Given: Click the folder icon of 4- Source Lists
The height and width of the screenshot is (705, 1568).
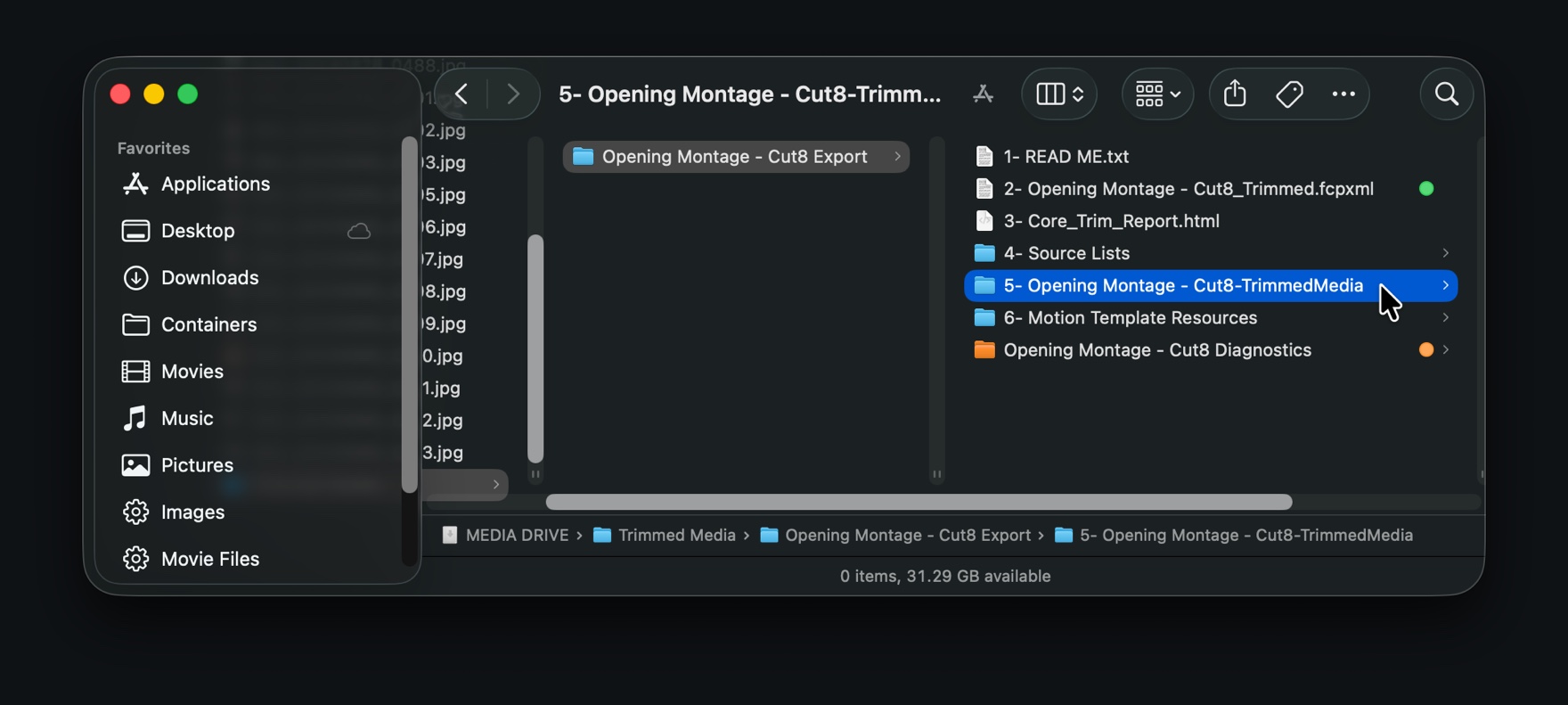Looking at the screenshot, I should [x=984, y=253].
